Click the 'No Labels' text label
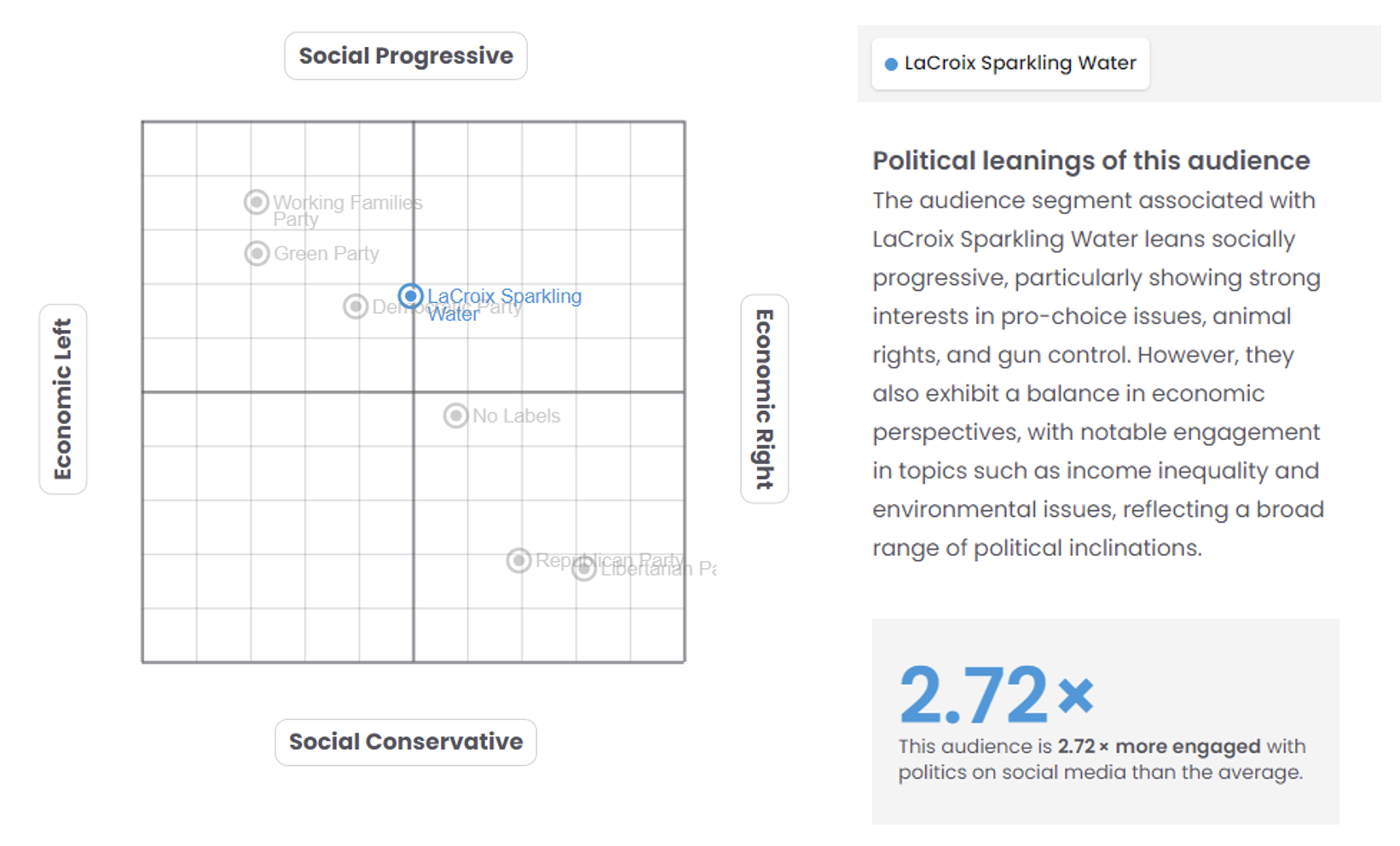The width and height of the screenshot is (1400, 846). [x=516, y=415]
